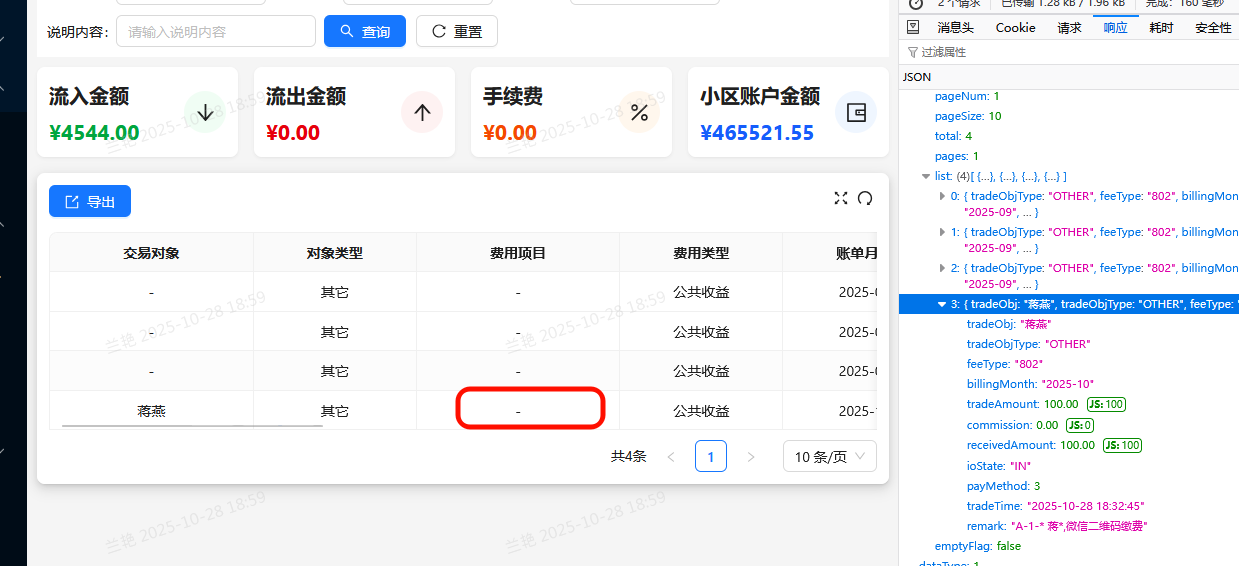Open the 10 条/页 page size dropdown

pyautogui.click(x=829, y=457)
